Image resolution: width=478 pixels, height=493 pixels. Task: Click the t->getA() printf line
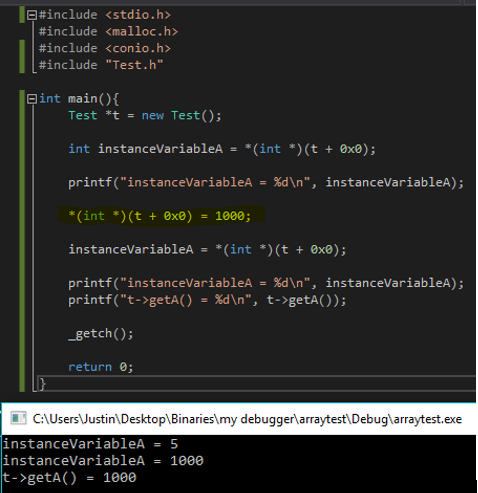[207, 300]
